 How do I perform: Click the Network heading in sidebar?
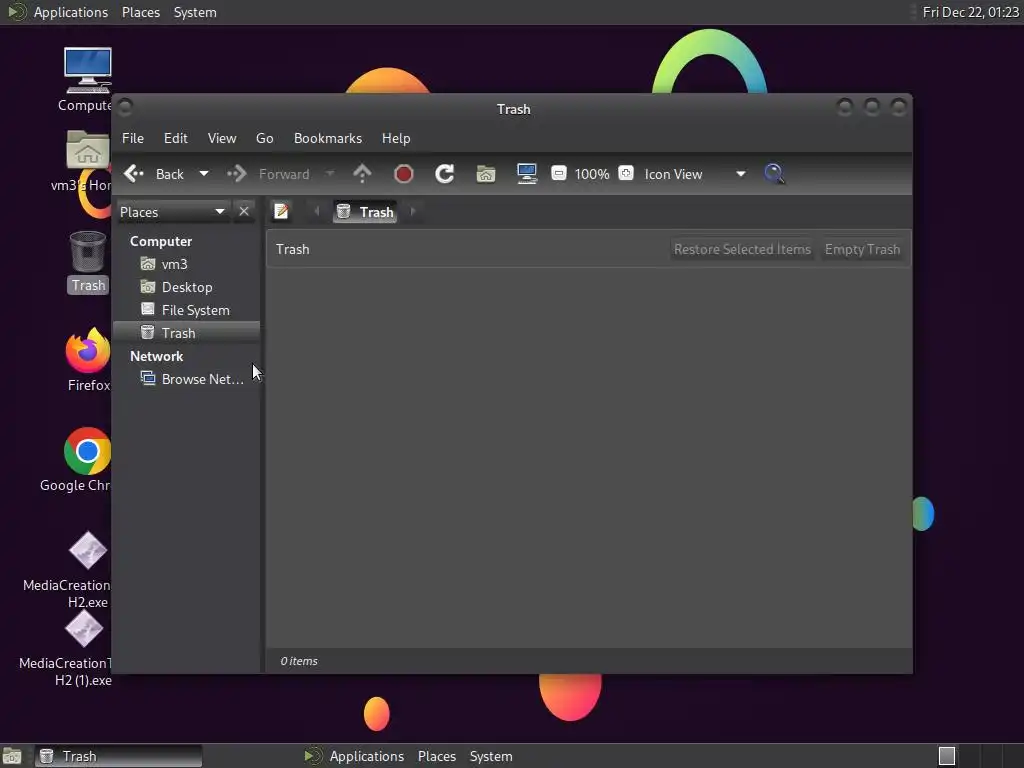(156, 357)
